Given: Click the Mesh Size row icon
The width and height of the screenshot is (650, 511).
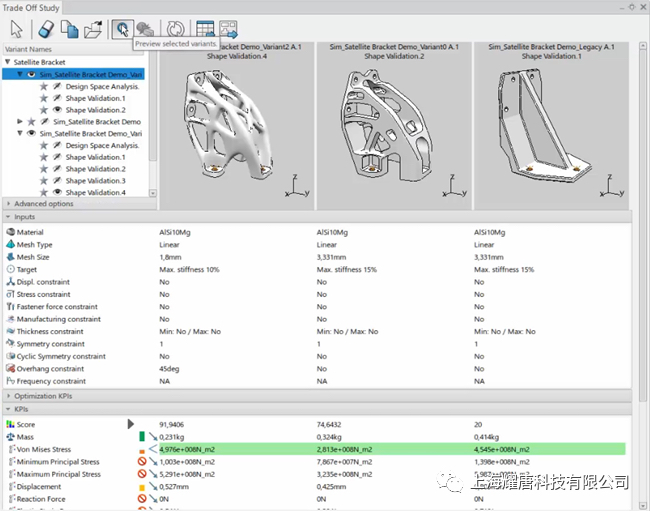Looking at the screenshot, I should pyautogui.click(x=10, y=257).
